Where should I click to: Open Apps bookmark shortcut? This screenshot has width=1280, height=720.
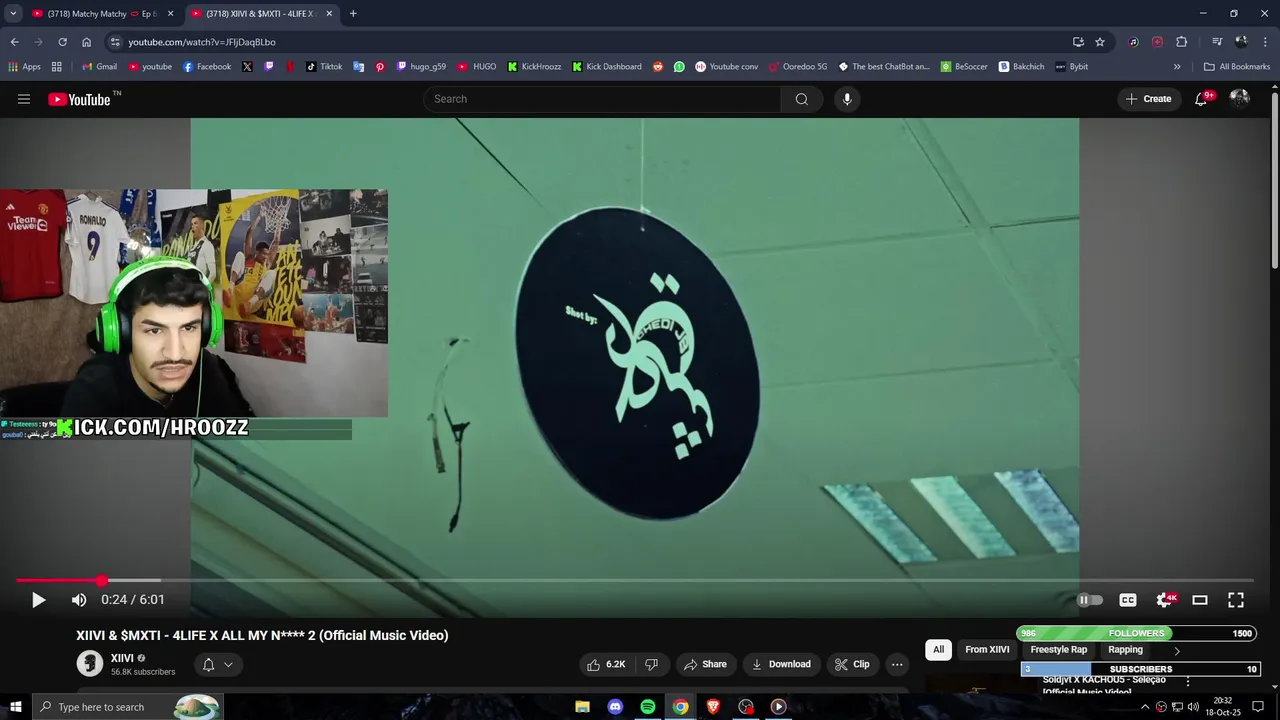click(24, 67)
